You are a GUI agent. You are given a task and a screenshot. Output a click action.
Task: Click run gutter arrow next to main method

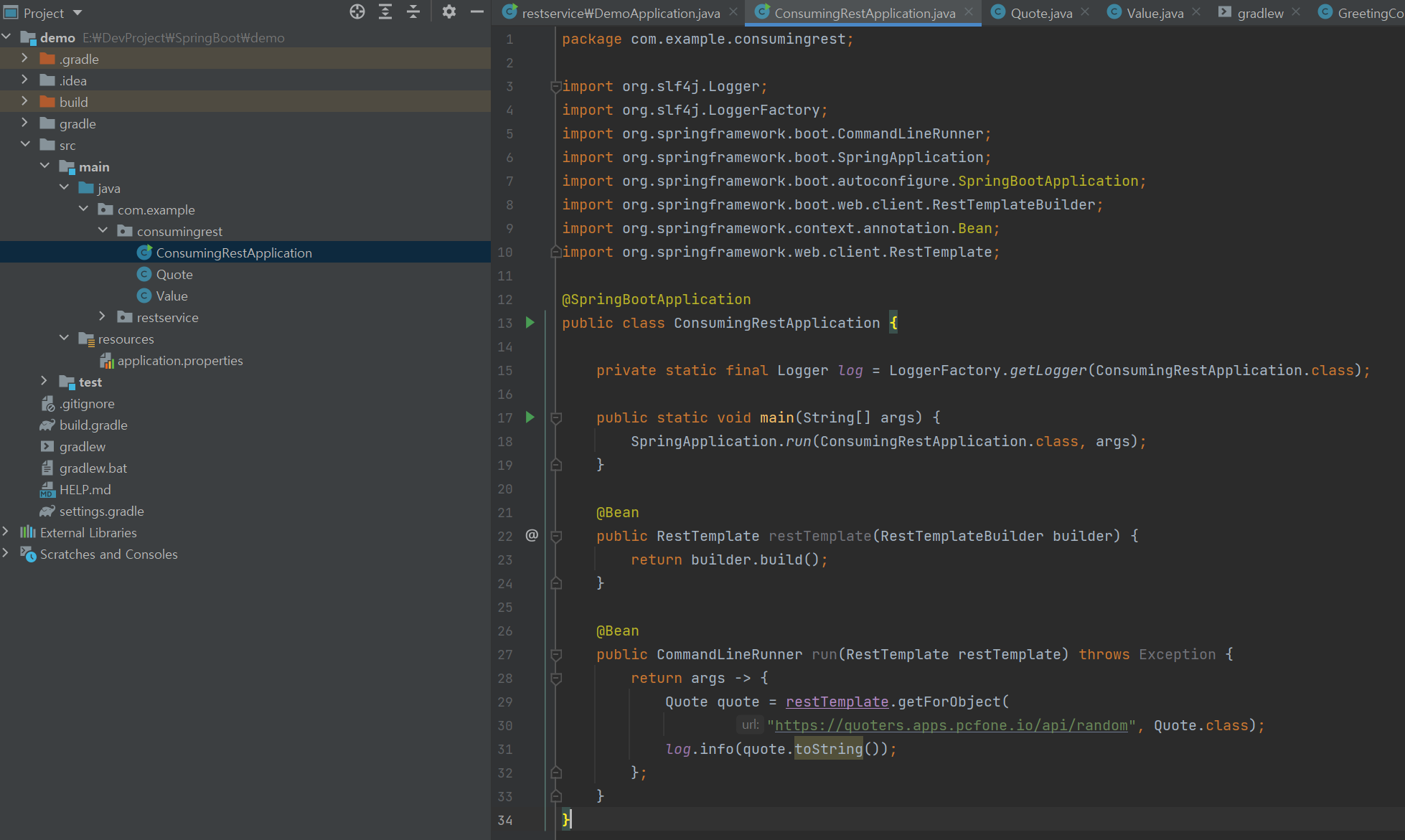[530, 417]
